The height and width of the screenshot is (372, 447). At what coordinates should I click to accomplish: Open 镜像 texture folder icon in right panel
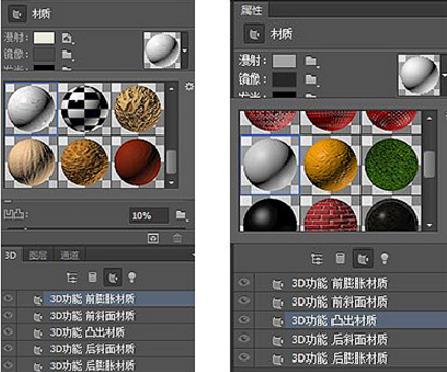(311, 80)
